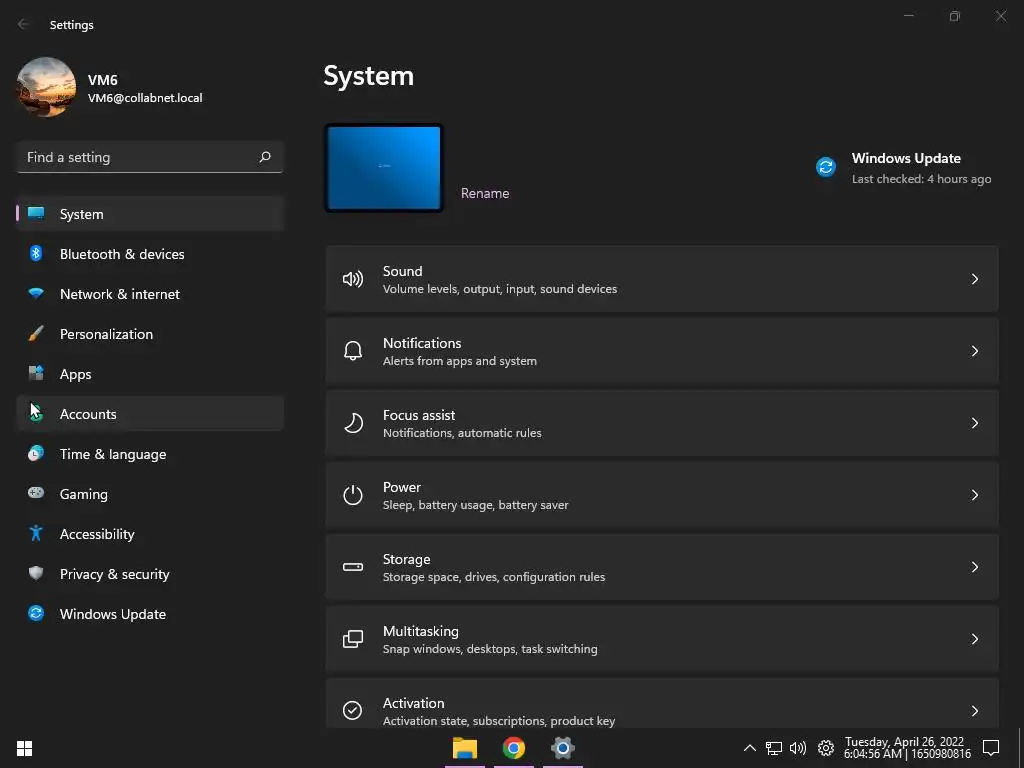Open Time & language settings
The height and width of the screenshot is (768, 1024).
coord(150,453)
